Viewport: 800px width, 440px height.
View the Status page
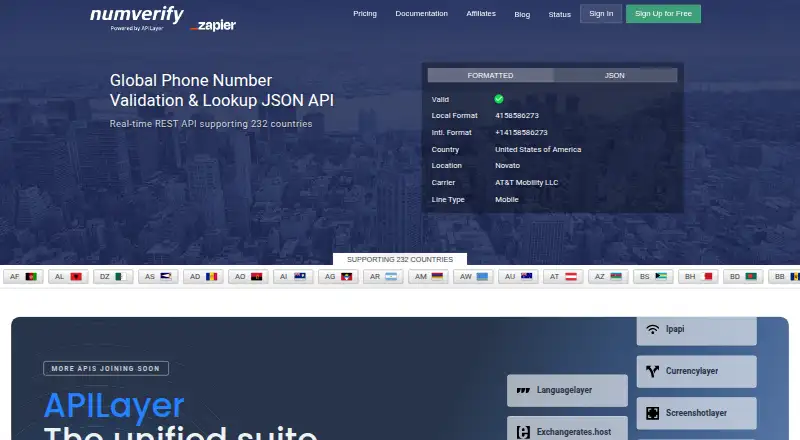(560, 14)
